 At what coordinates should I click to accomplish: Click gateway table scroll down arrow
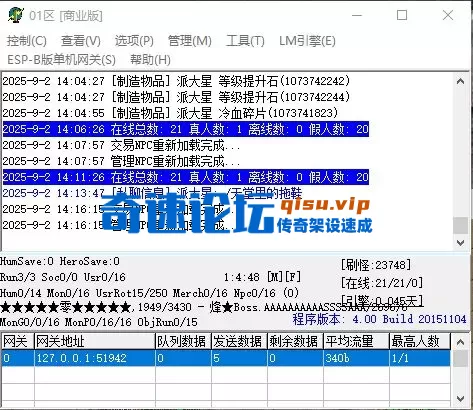coord(460,398)
